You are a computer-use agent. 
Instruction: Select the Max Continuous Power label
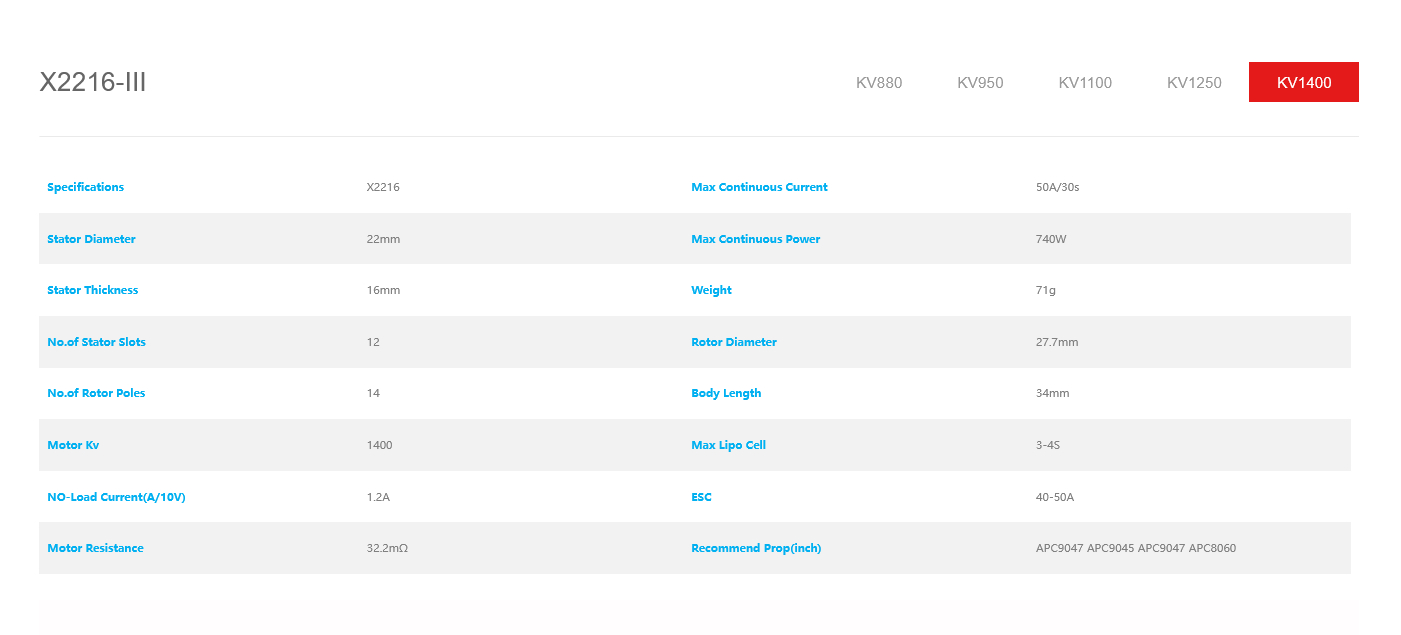[756, 239]
